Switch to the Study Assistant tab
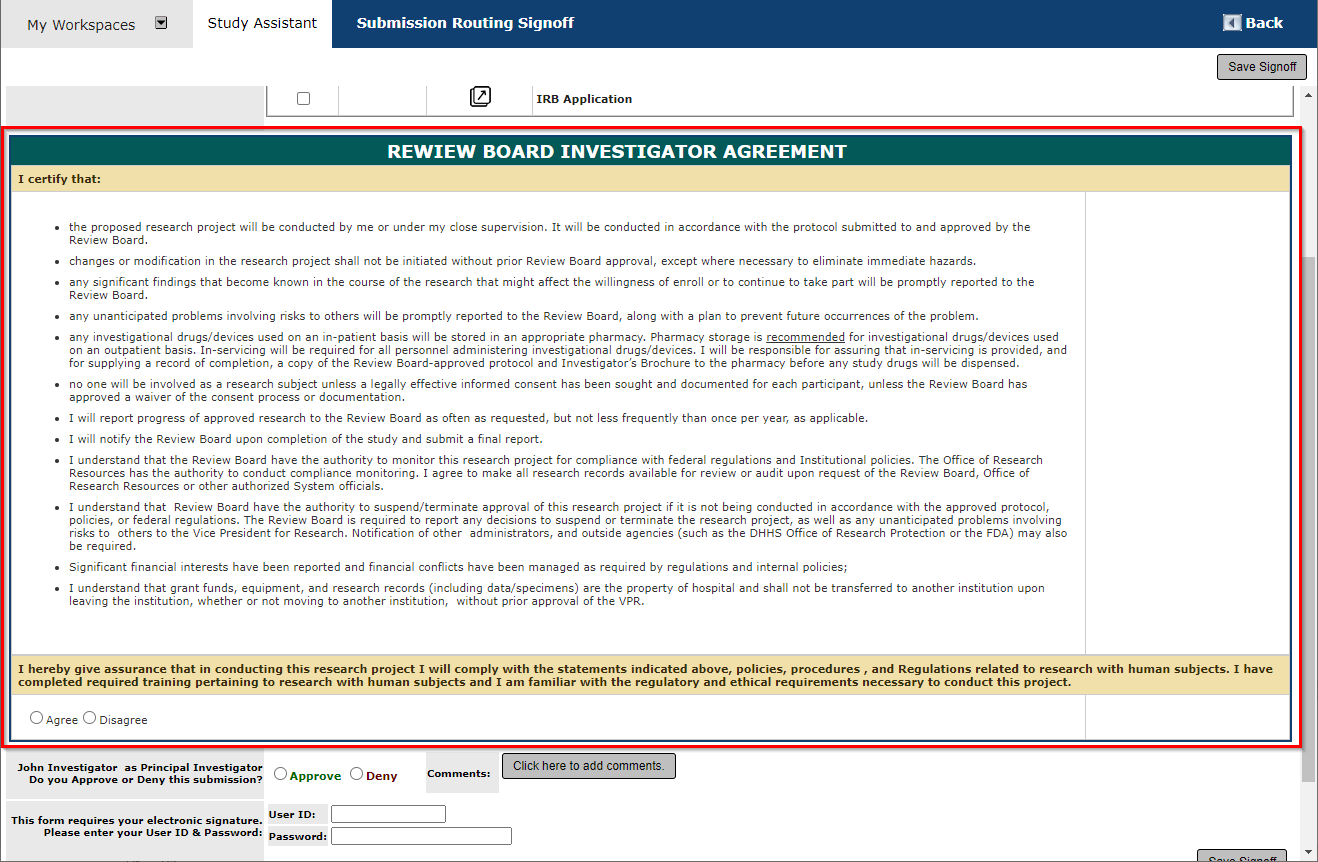The width and height of the screenshot is (1318, 862). click(262, 23)
